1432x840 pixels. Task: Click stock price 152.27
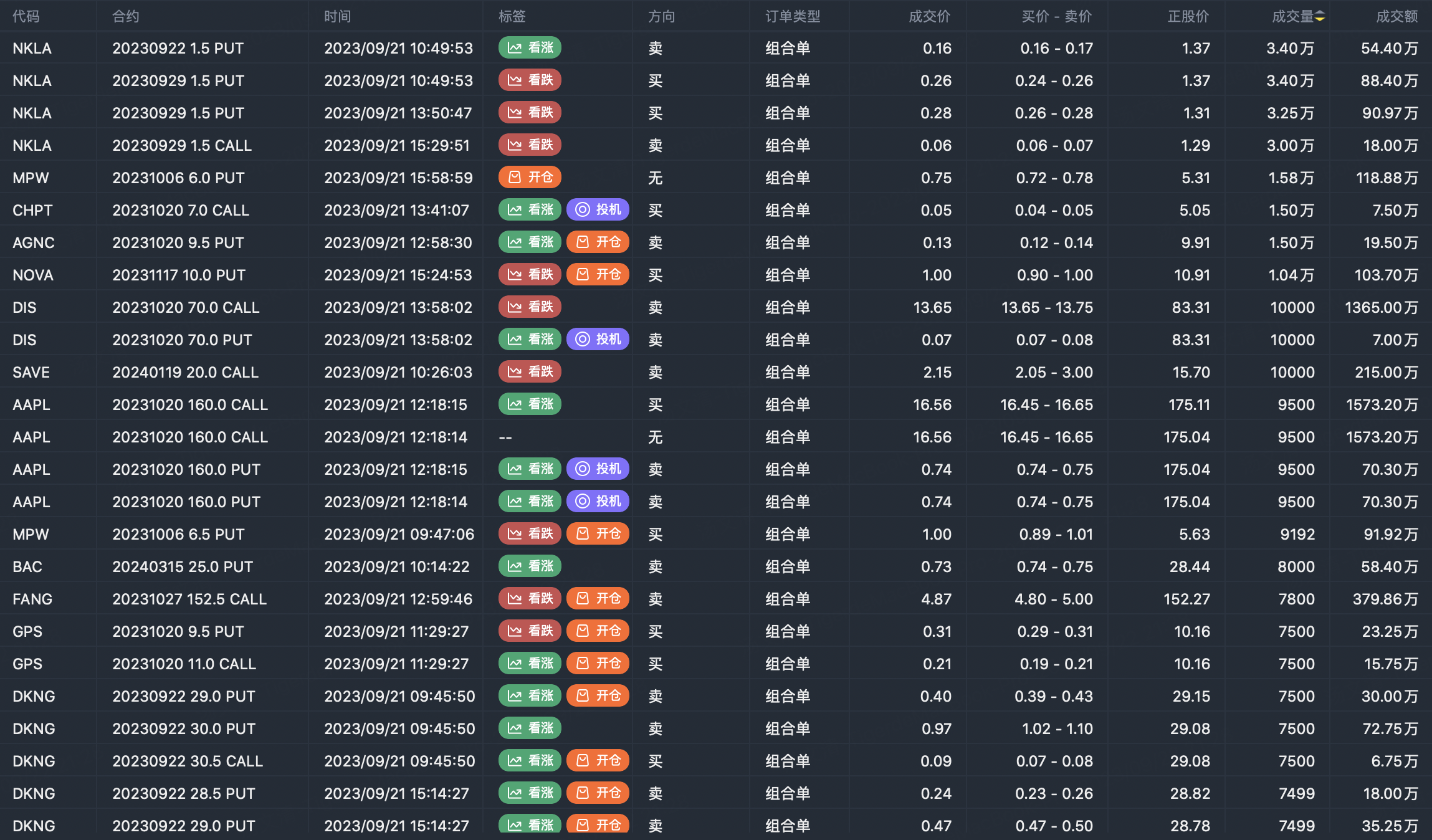pyautogui.click(x=1187, y=599)
